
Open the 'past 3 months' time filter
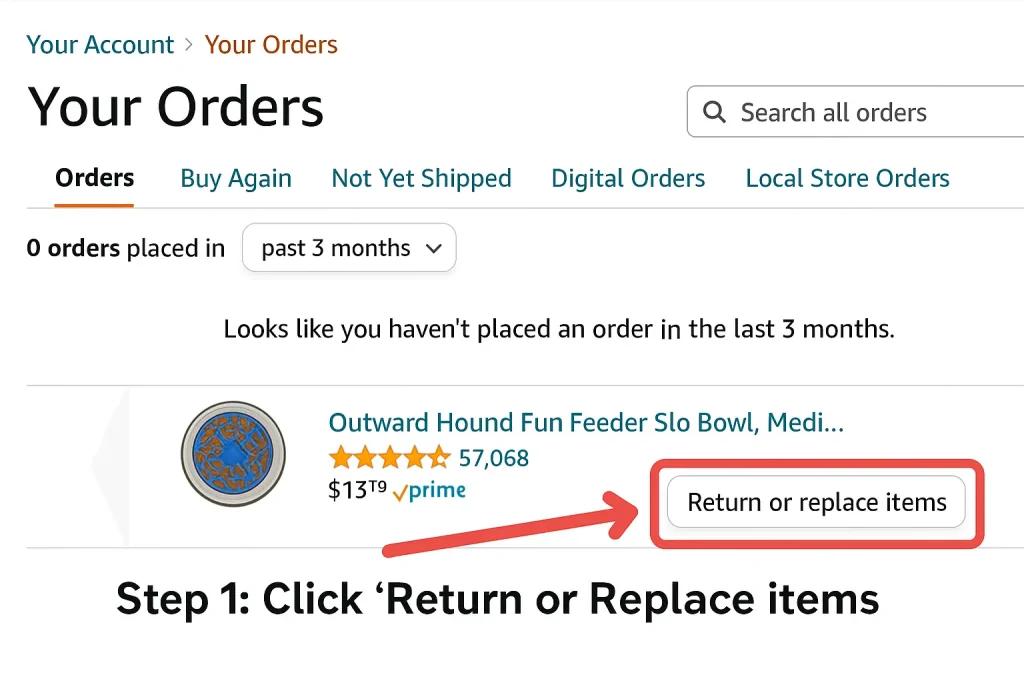348,247
